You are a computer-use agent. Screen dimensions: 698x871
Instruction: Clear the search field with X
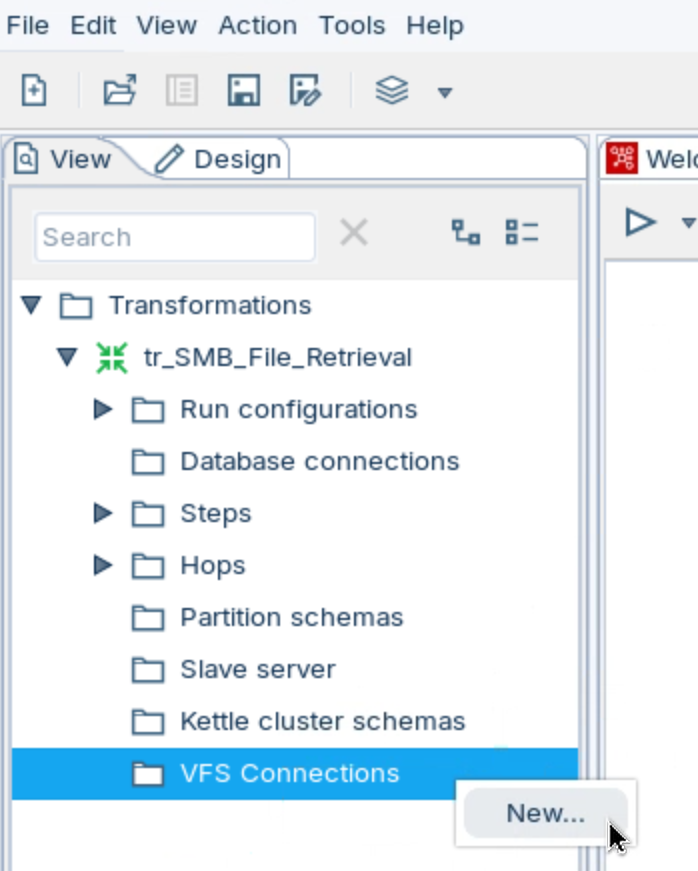click(x=354, y=234)
